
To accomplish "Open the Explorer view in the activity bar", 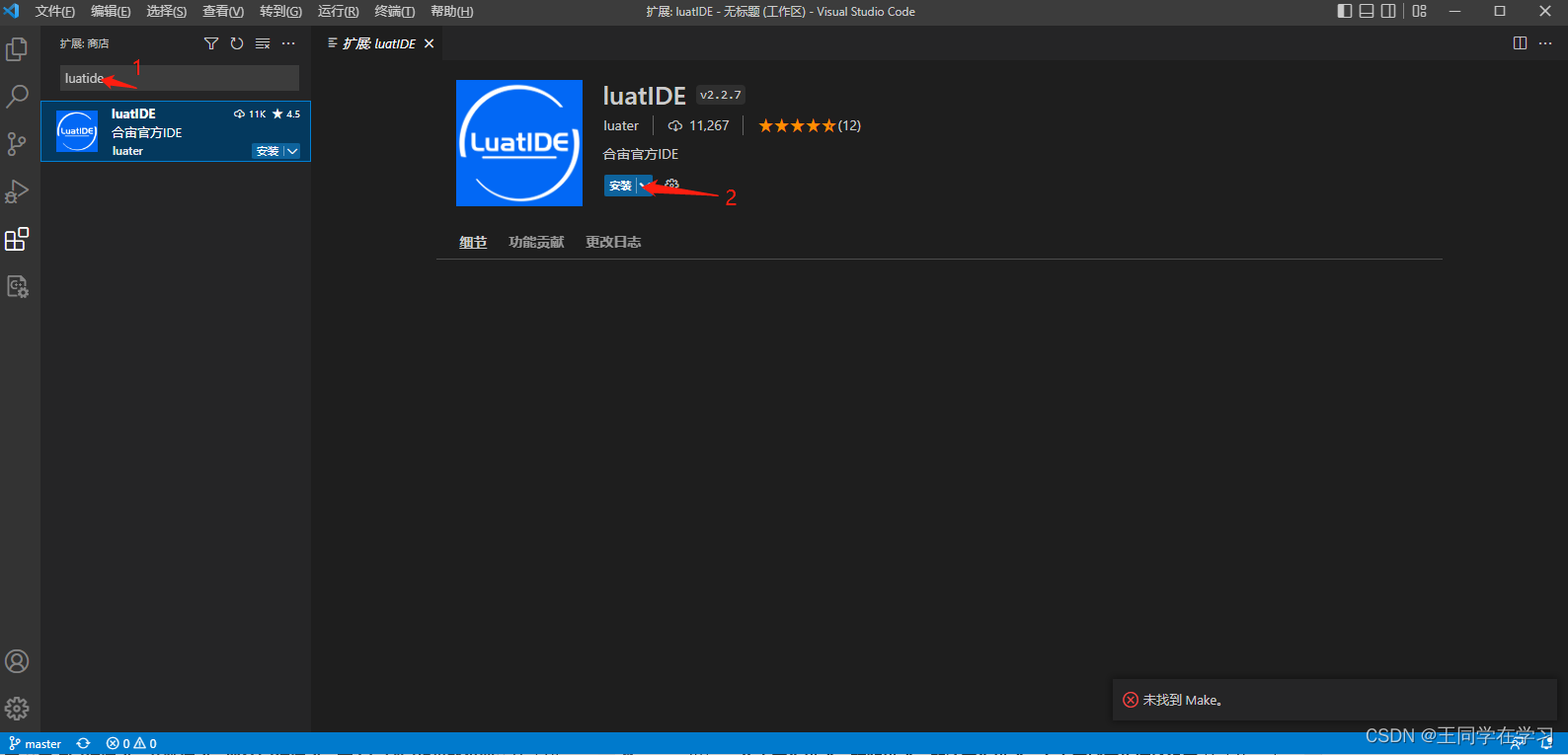I will click(x=17, y=49).
